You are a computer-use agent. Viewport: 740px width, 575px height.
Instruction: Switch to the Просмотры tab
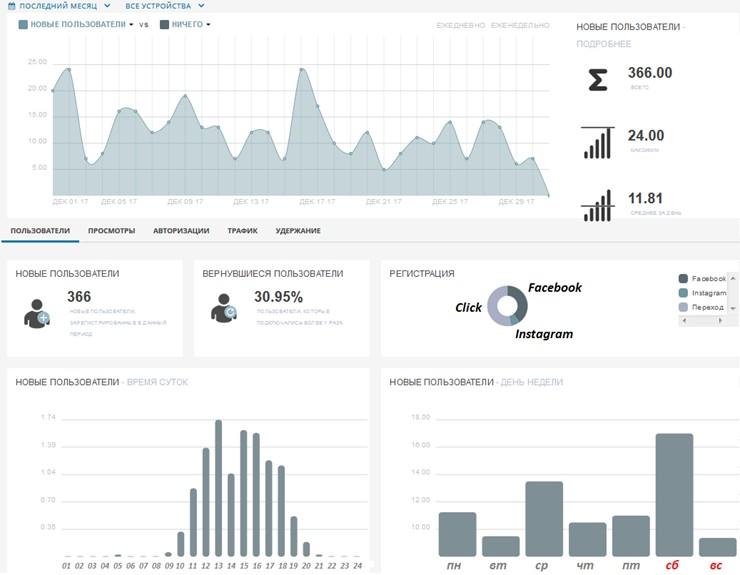(111, 231)
